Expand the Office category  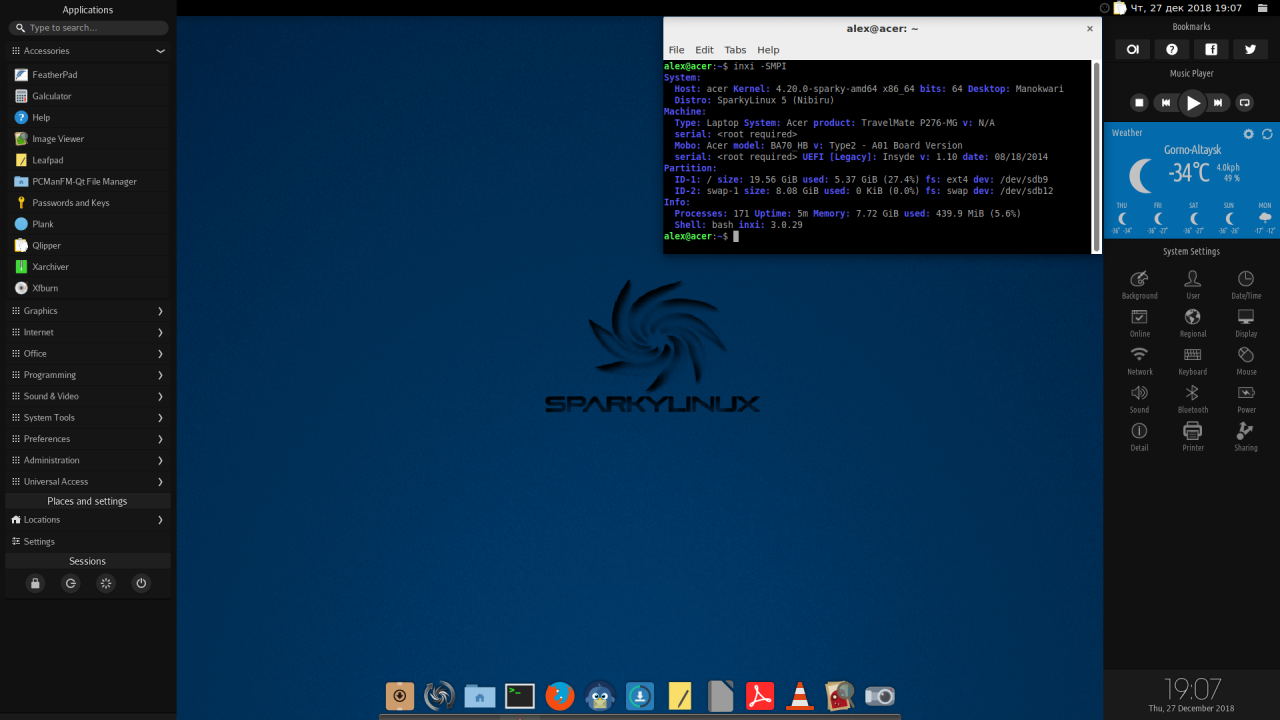pos(88,353)
